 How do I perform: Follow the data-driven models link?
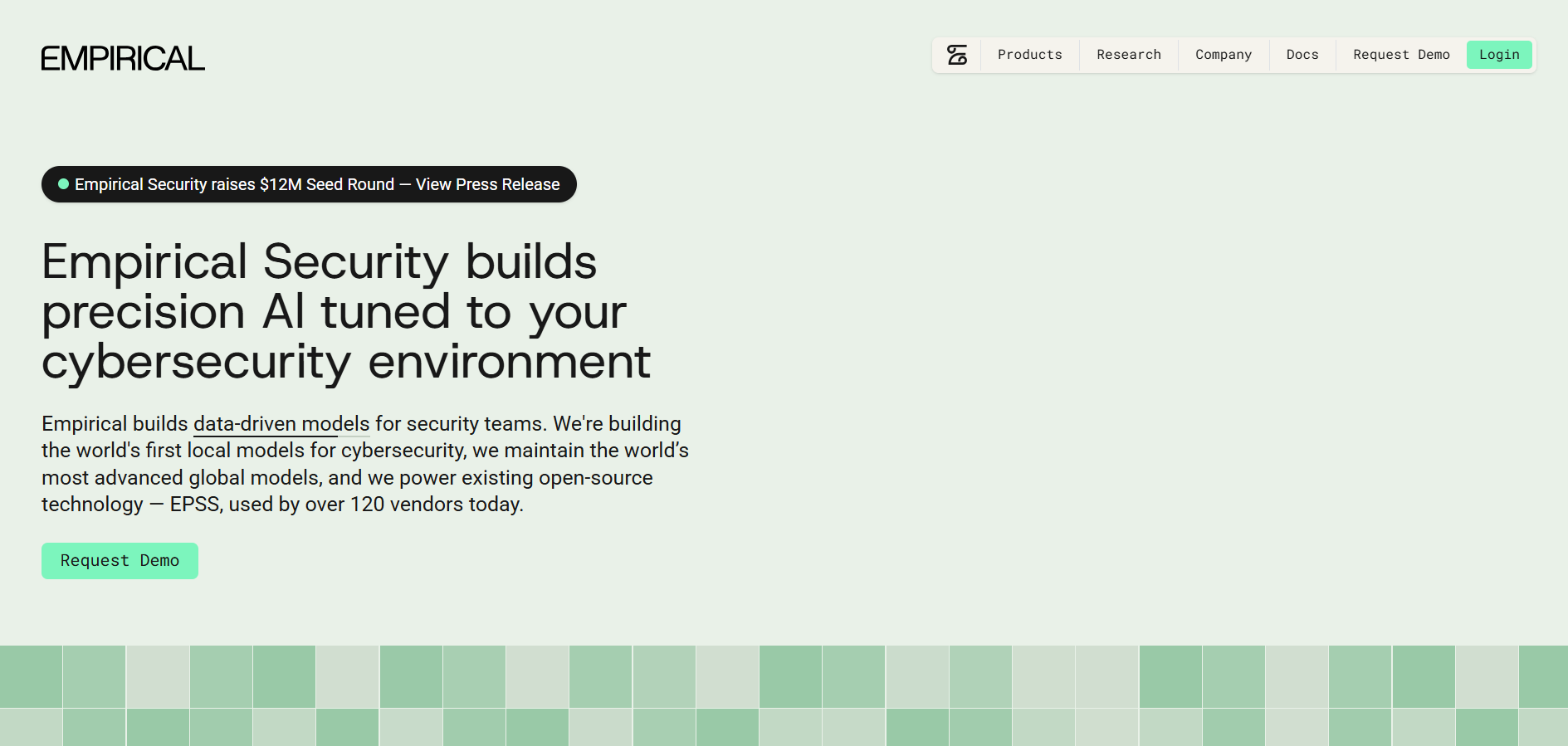click(281, 424)
